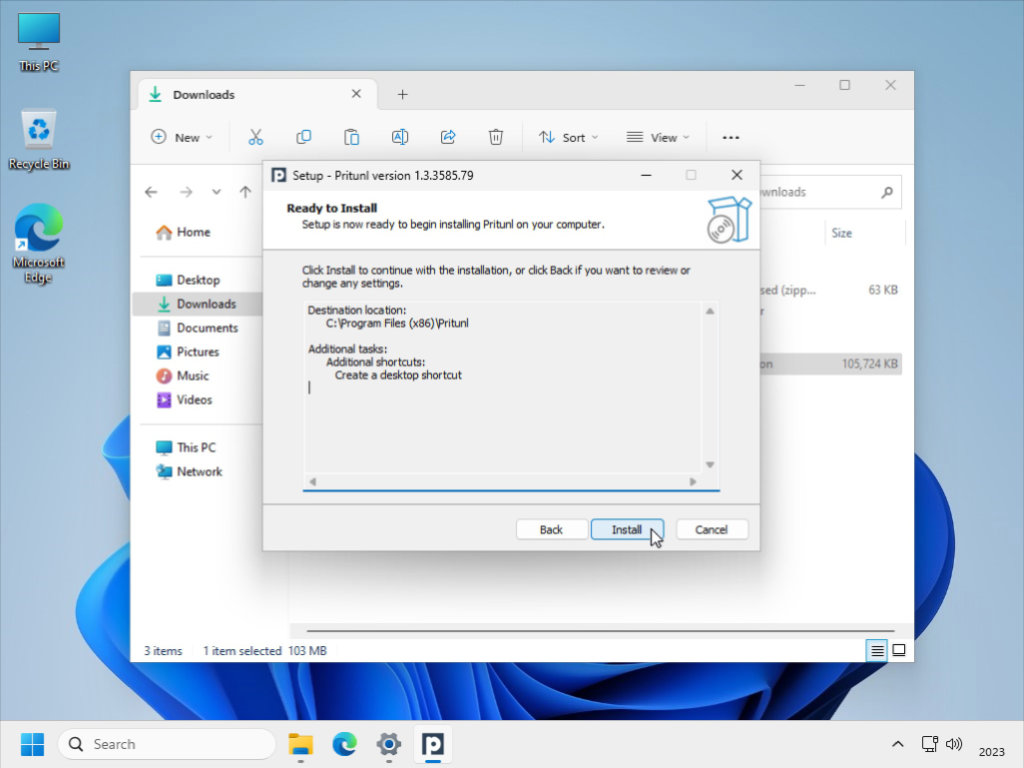
Task: Click the Pritunl setup taskbar icon
Action: point(432,744)
